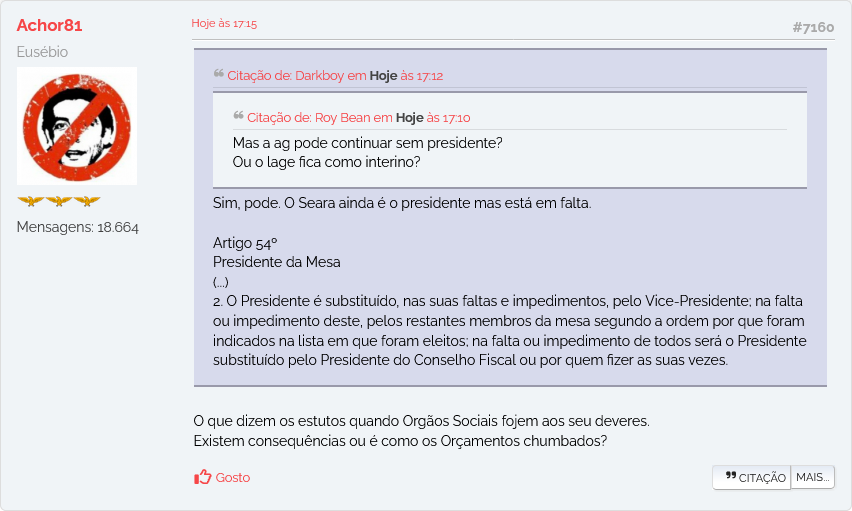
Task: Quote this post with CITAÇÃO button
Action: pos(752,477)
